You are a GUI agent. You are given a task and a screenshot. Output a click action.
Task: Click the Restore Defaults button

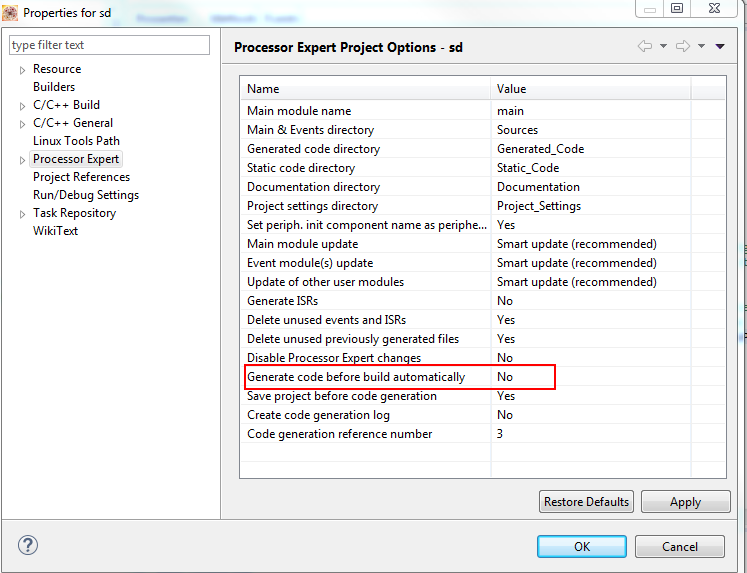tap(586, 502)
